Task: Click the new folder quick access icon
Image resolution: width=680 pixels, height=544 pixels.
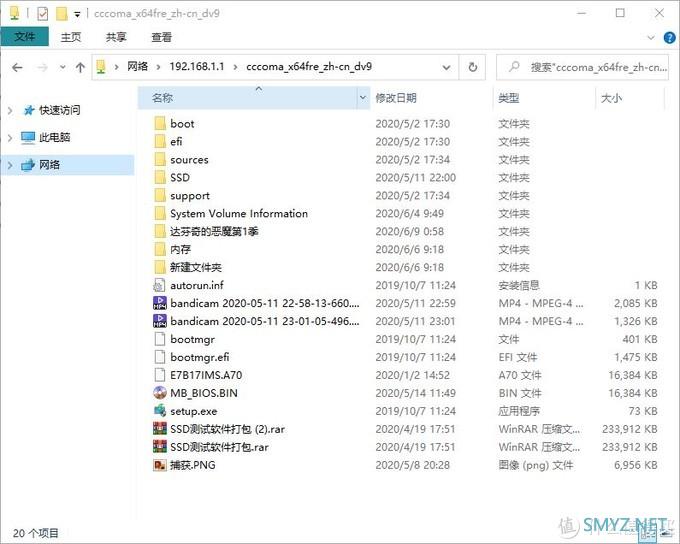Action: [x=62, y=14]
